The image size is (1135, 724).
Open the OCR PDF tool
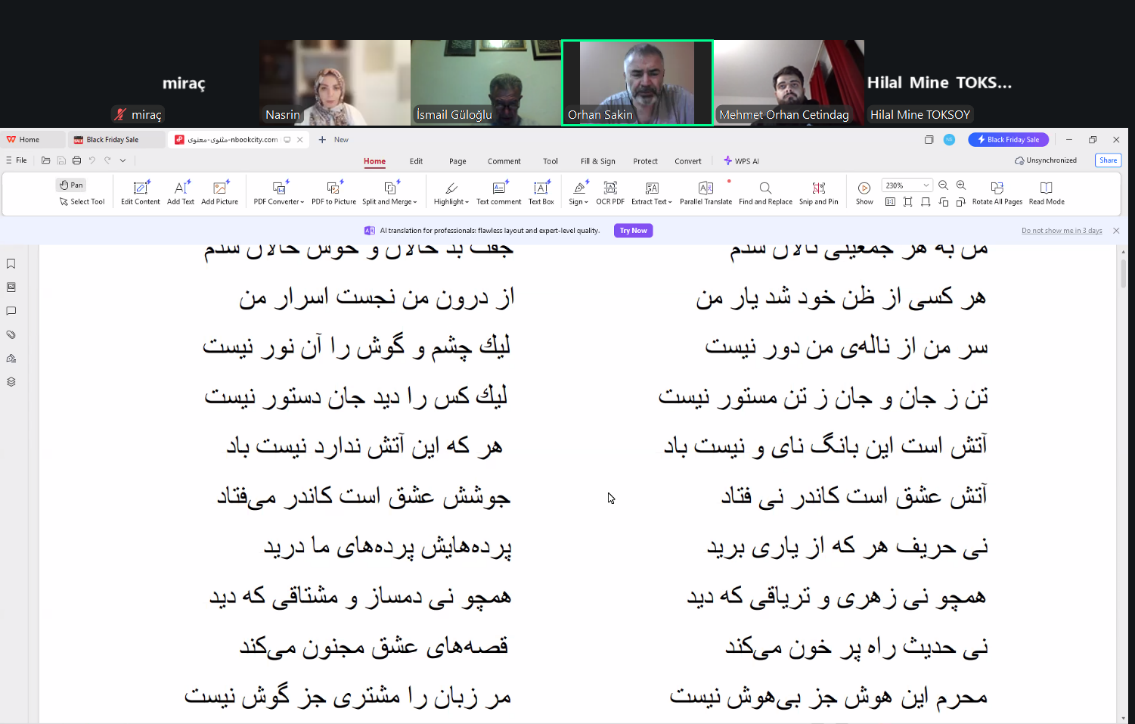point(610,188)
